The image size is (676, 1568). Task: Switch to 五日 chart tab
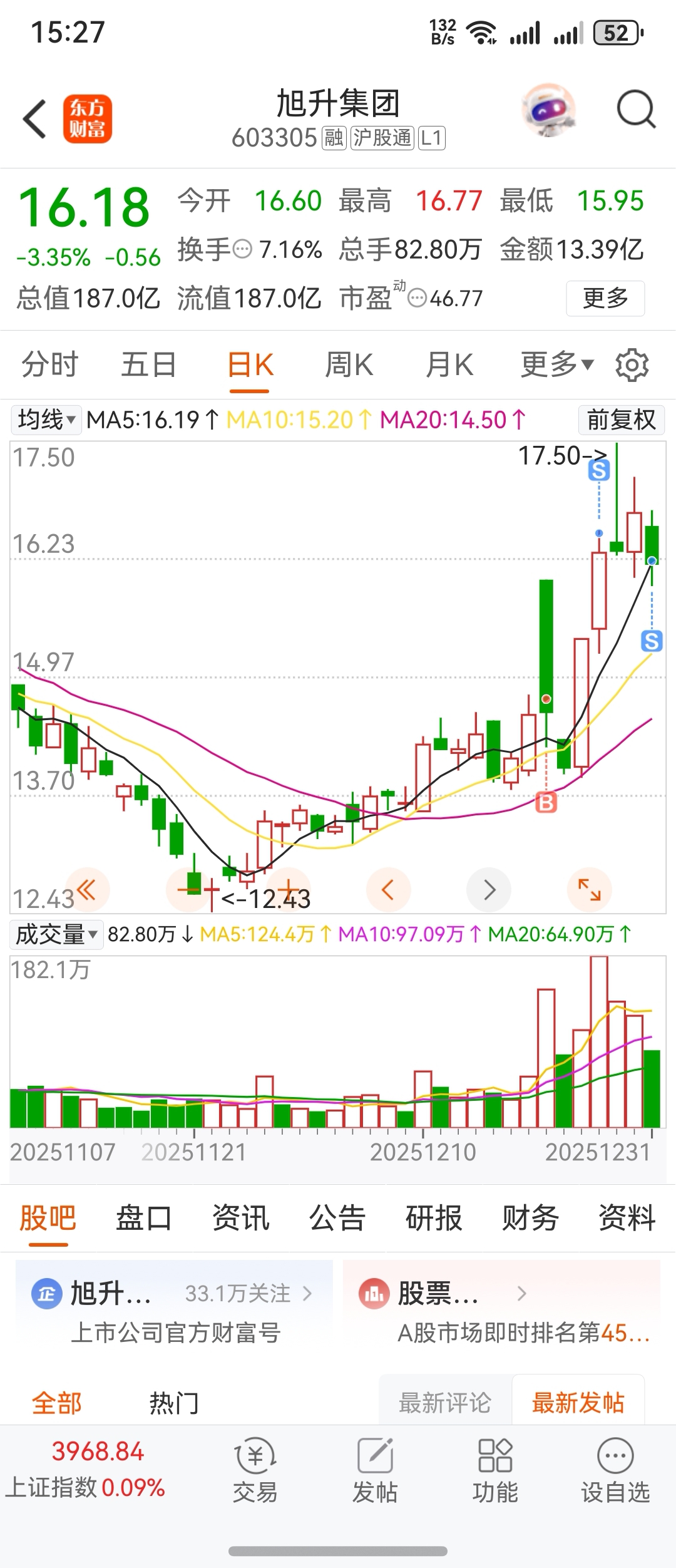[x=149, y=364]
